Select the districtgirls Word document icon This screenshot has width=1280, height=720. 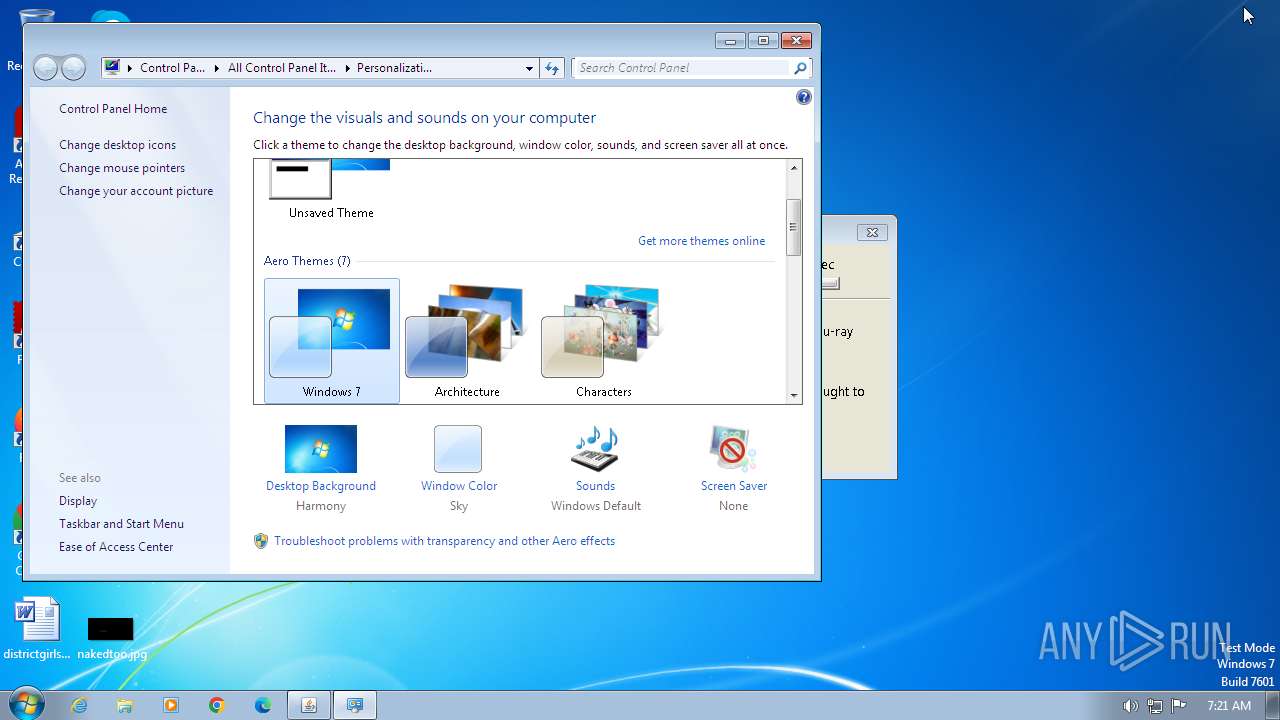(x=37, y=630)
